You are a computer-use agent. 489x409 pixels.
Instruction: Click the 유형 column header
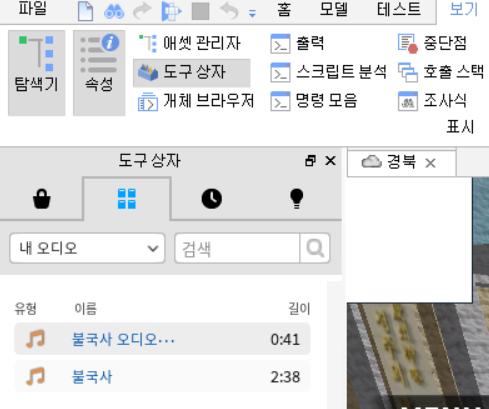tap(26, 309)
